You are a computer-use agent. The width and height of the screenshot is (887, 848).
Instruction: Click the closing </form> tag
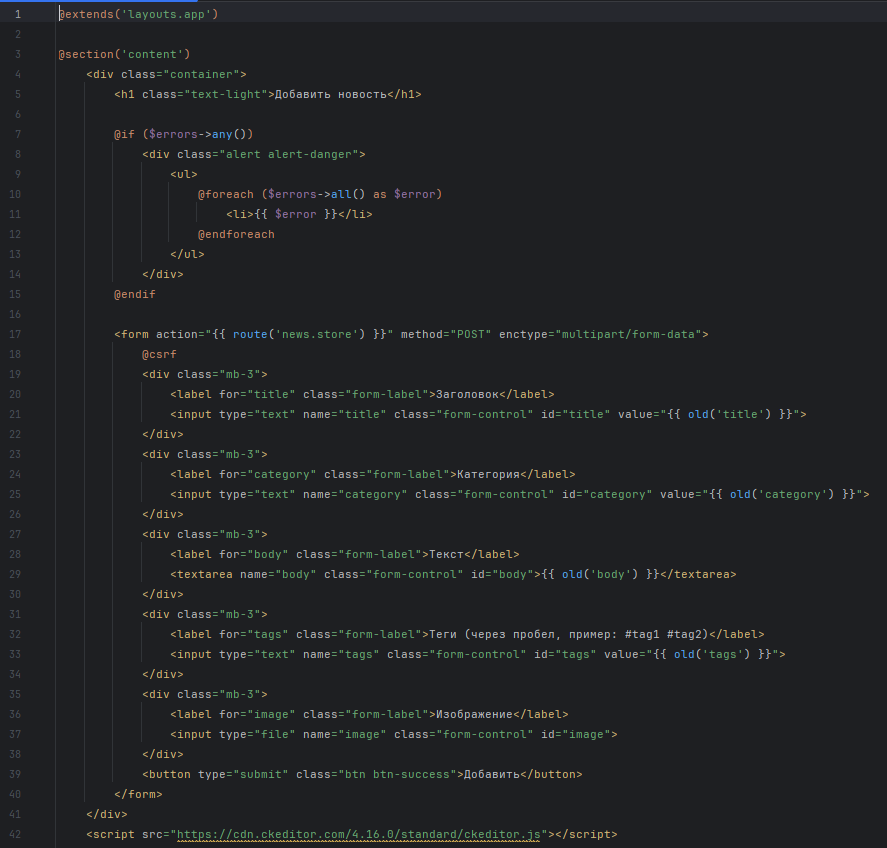coord(138,795)
